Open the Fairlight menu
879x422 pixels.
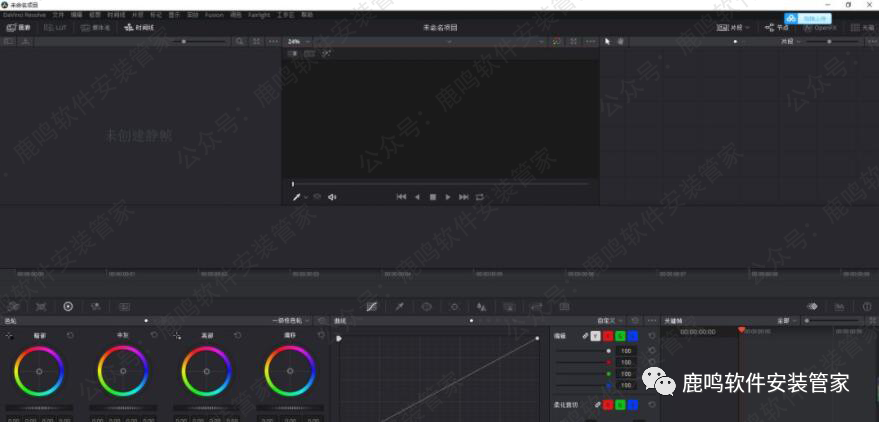(x=259, y=15)
